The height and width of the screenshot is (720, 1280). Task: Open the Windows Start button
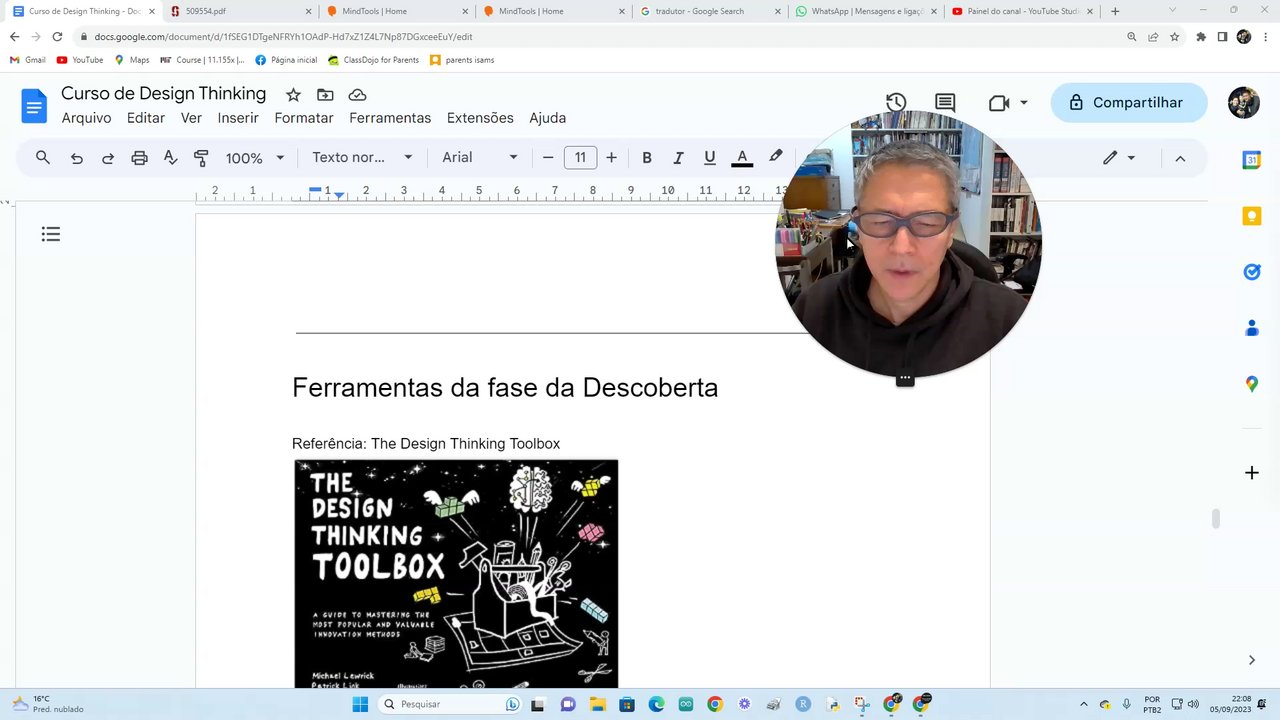pyautogui.click(x=360, y=704)
